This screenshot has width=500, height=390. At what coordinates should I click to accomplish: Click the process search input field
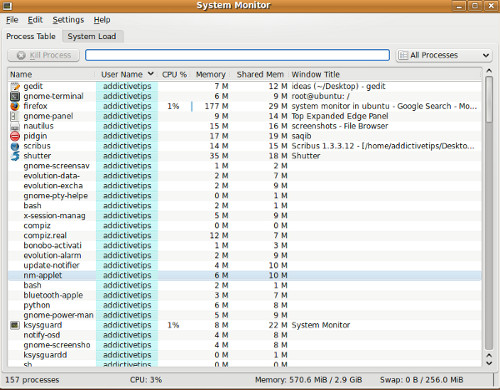pos(237,55)
